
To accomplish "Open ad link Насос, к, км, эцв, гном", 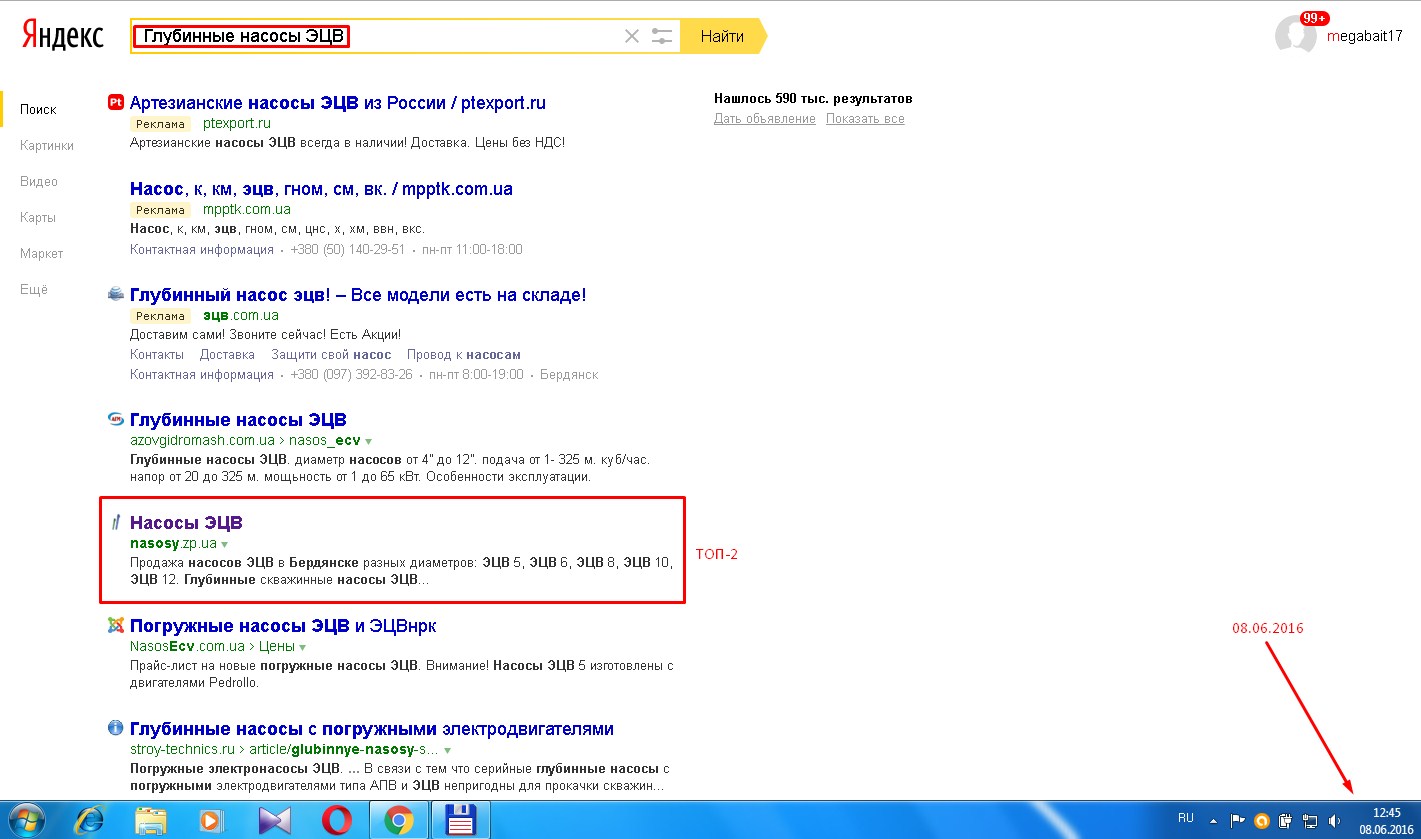I will tap(321, 188).
